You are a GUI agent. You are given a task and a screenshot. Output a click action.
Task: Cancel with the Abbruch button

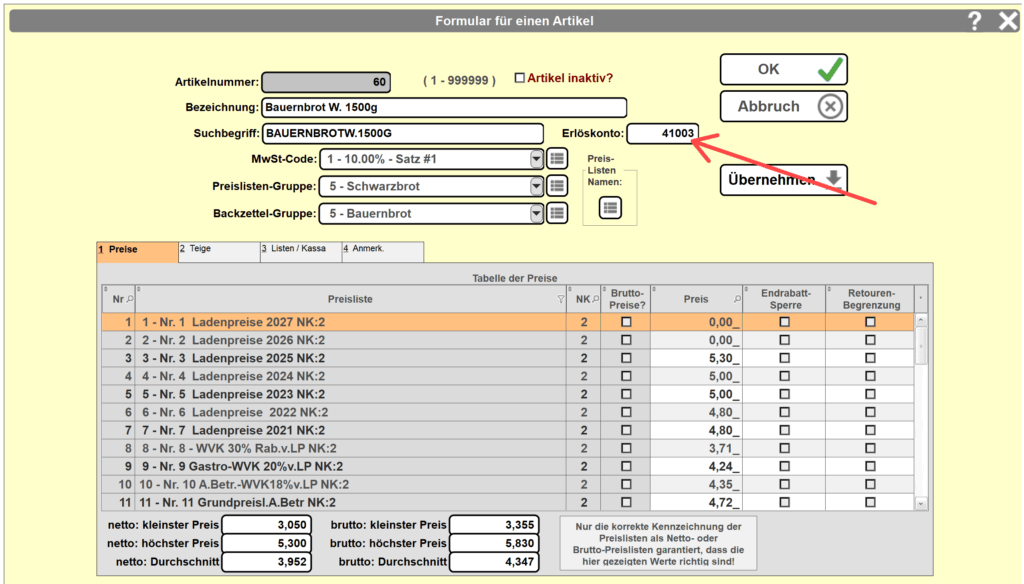coord(783,106)
